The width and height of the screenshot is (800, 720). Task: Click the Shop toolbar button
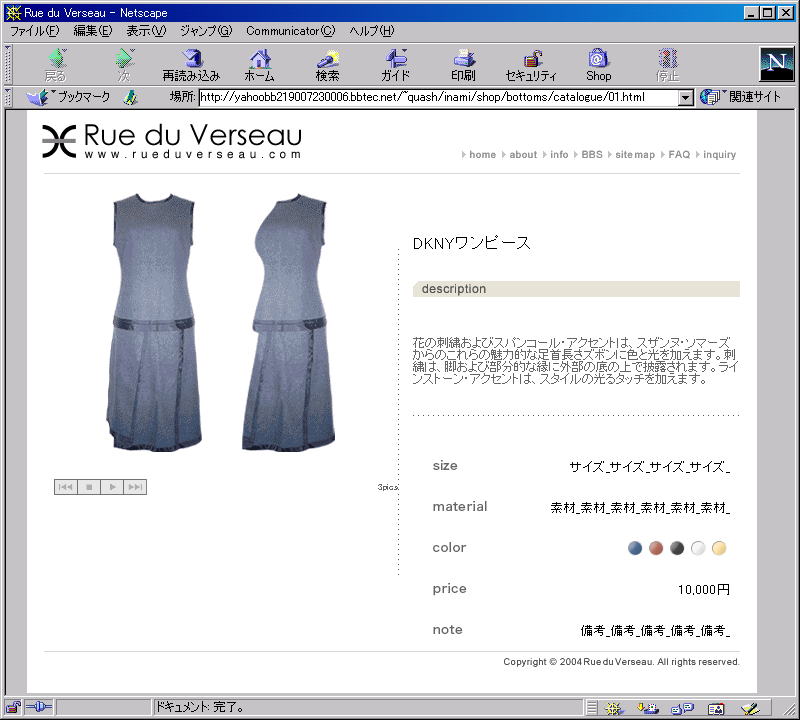coord(598,65)
